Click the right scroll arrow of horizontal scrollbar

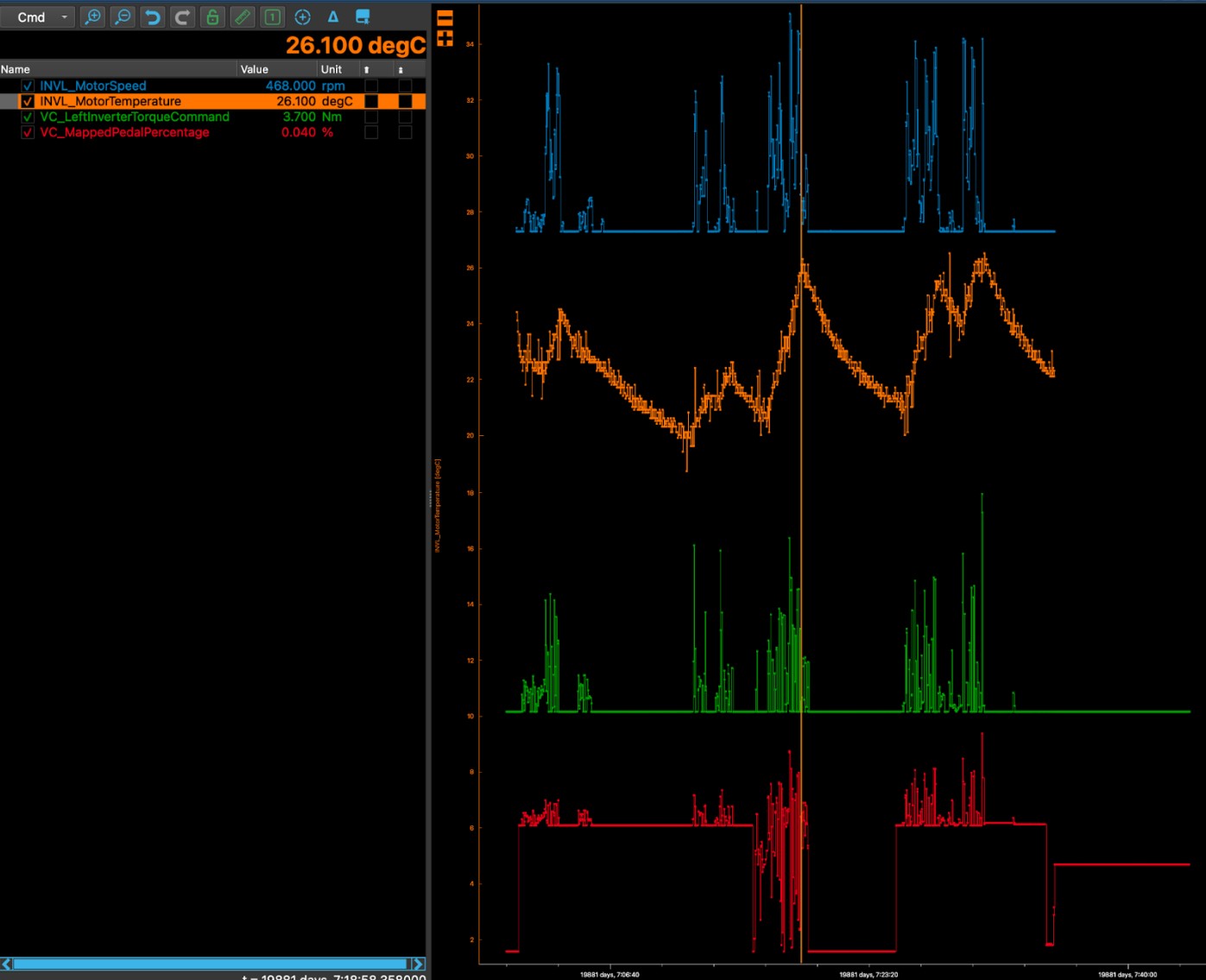[x=419, y=964]
